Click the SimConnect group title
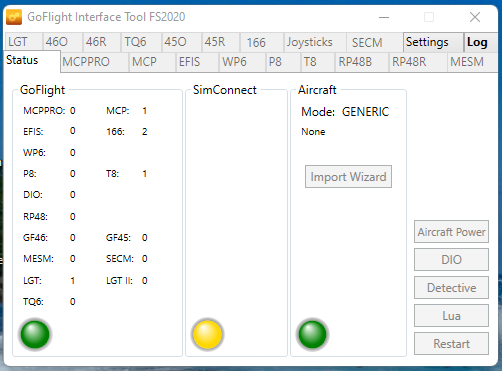The height and width of the screenshot is (371, 502). pyautogui.click(x=225, y=90)
